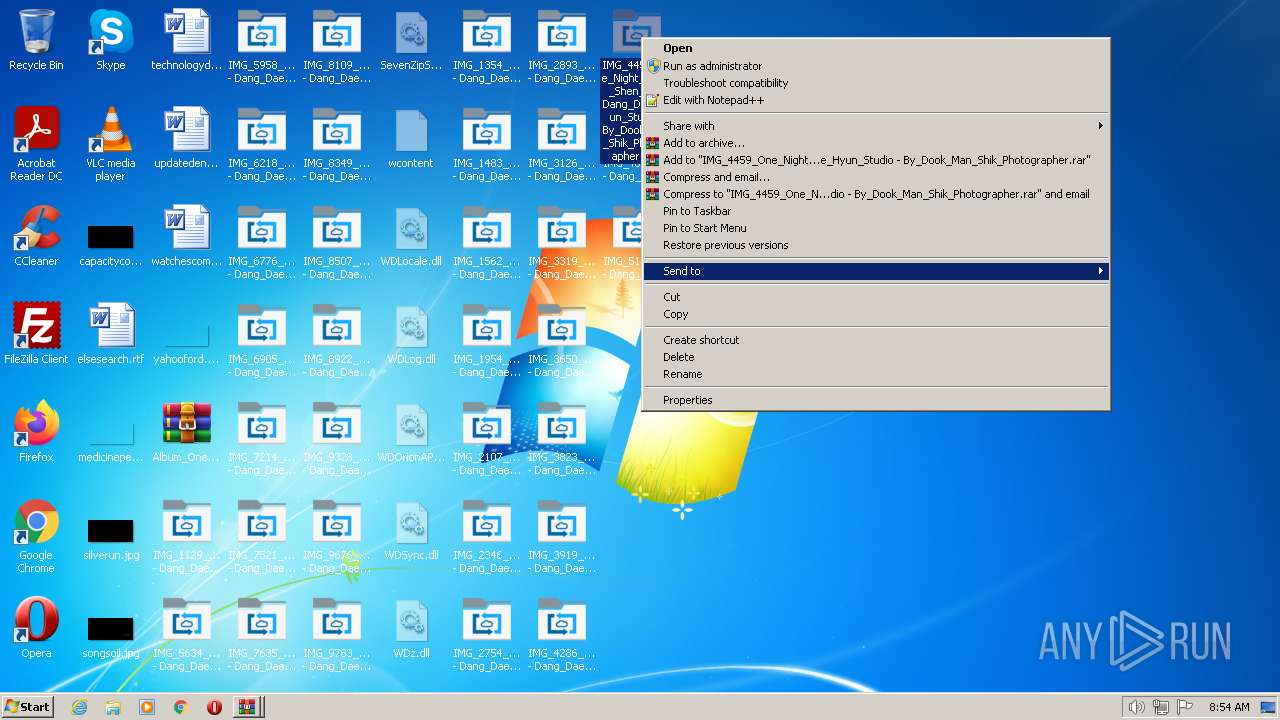This screenshot has width=1280, height=720.
Task: Open the Recycle Bin desktop icon
Action: (x=36, y=40)
